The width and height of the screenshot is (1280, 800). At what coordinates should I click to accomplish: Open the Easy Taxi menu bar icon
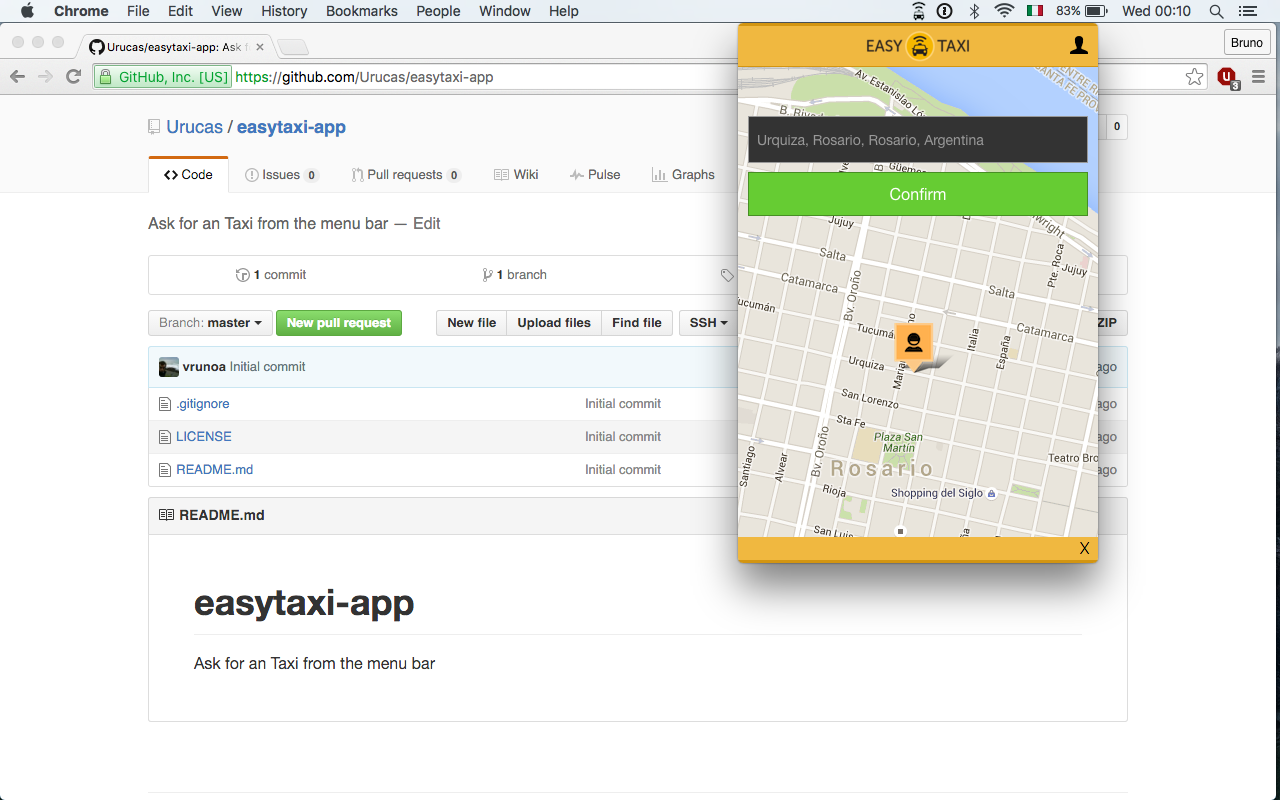(919, 11)
